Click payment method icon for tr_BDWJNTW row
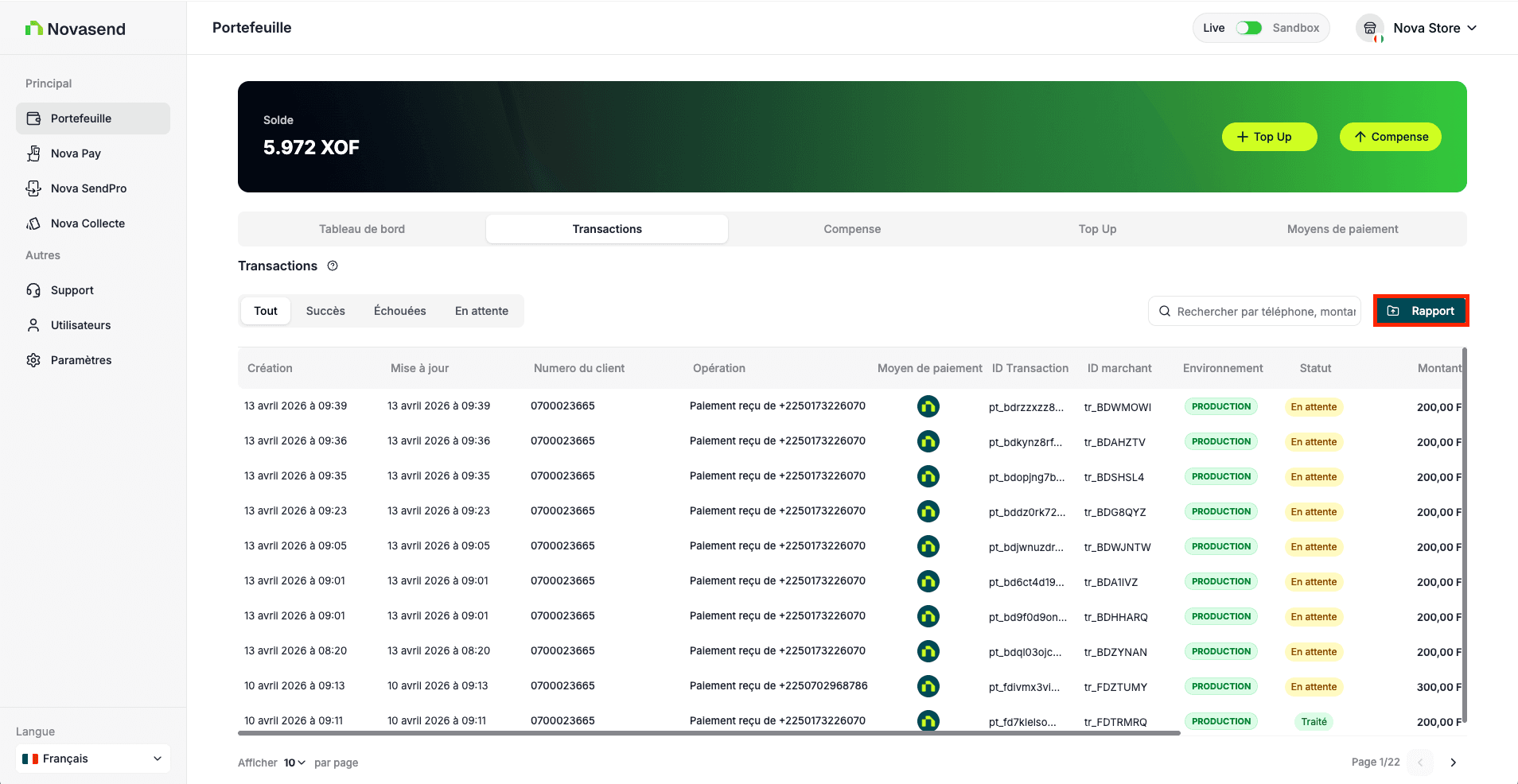This screenshot has height=784, width=1518. point(928,546)
